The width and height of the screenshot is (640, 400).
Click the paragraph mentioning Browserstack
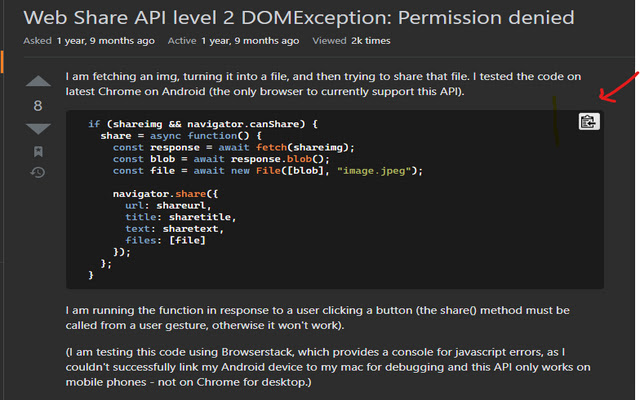(x=328, y=367)
